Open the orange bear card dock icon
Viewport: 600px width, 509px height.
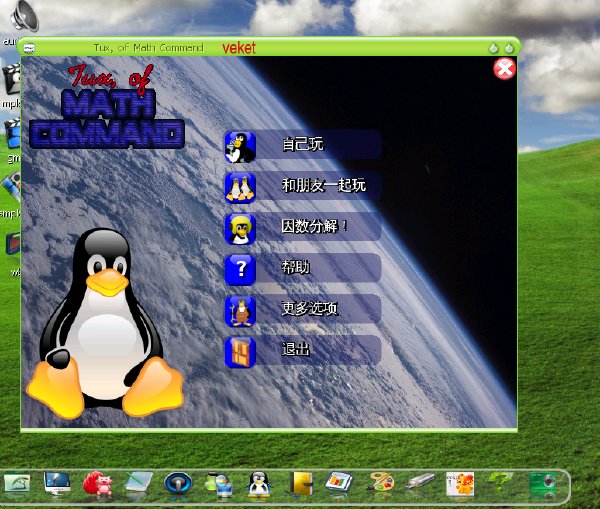click(460, 484)
